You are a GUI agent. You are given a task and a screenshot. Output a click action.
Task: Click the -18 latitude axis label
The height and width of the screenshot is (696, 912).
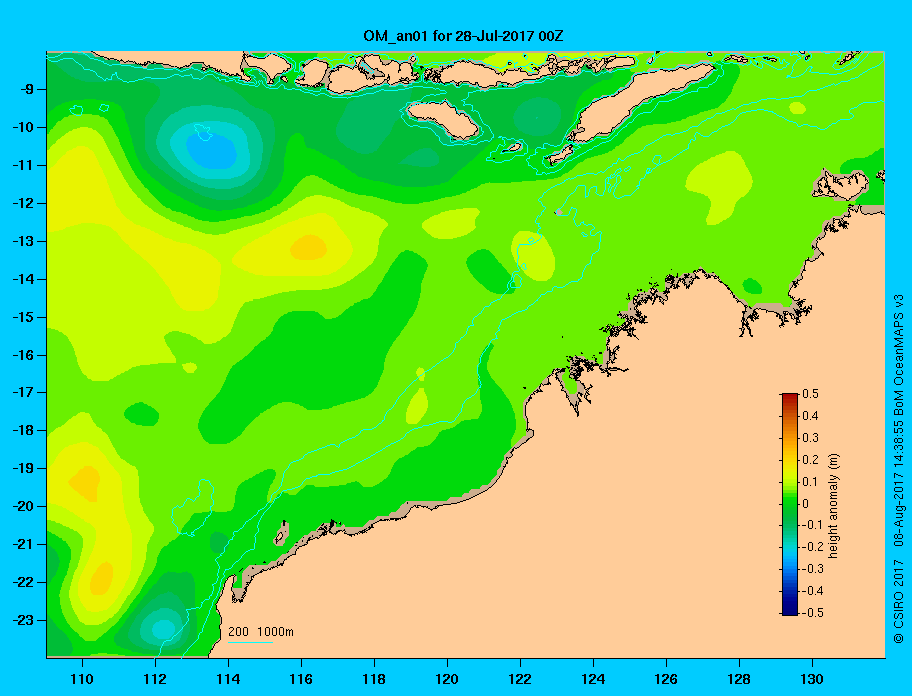23,430
